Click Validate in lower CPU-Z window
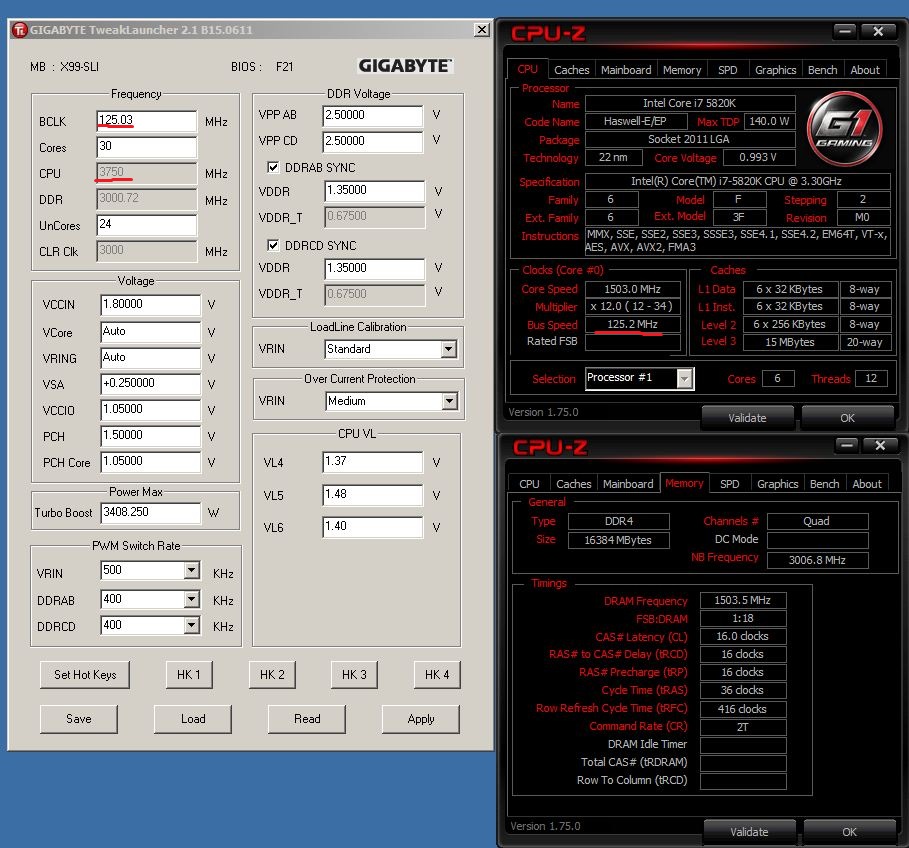909x848 pixels. pyautogui.click(x=749, y=832)
